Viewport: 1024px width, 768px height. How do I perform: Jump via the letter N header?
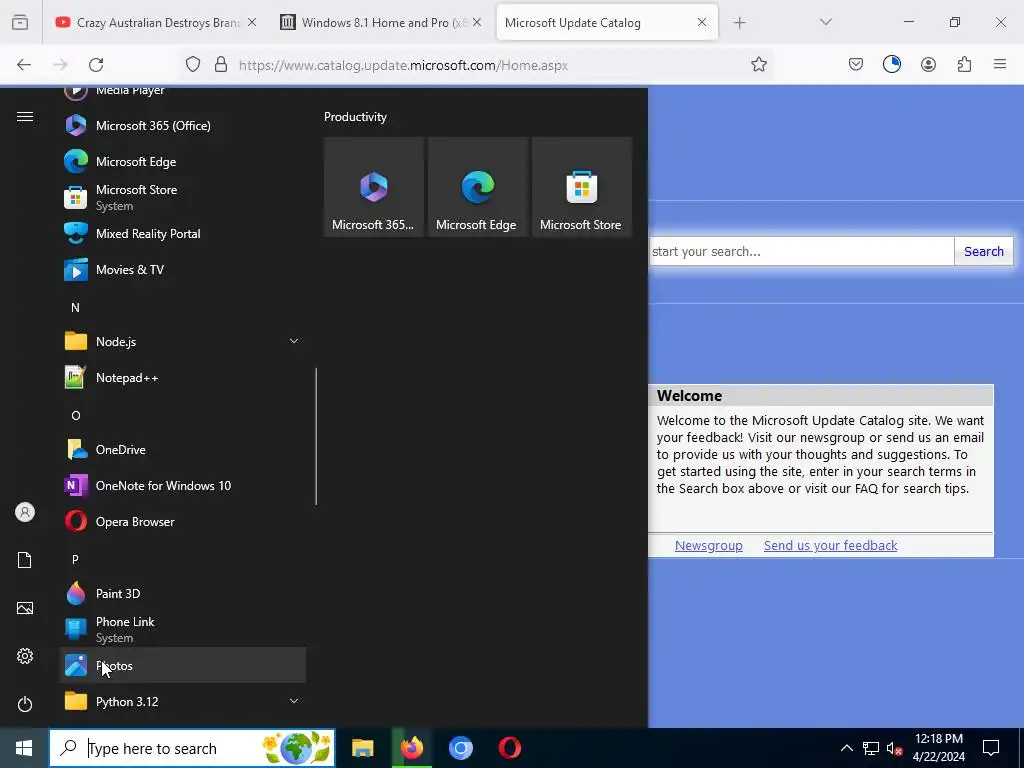75,307
